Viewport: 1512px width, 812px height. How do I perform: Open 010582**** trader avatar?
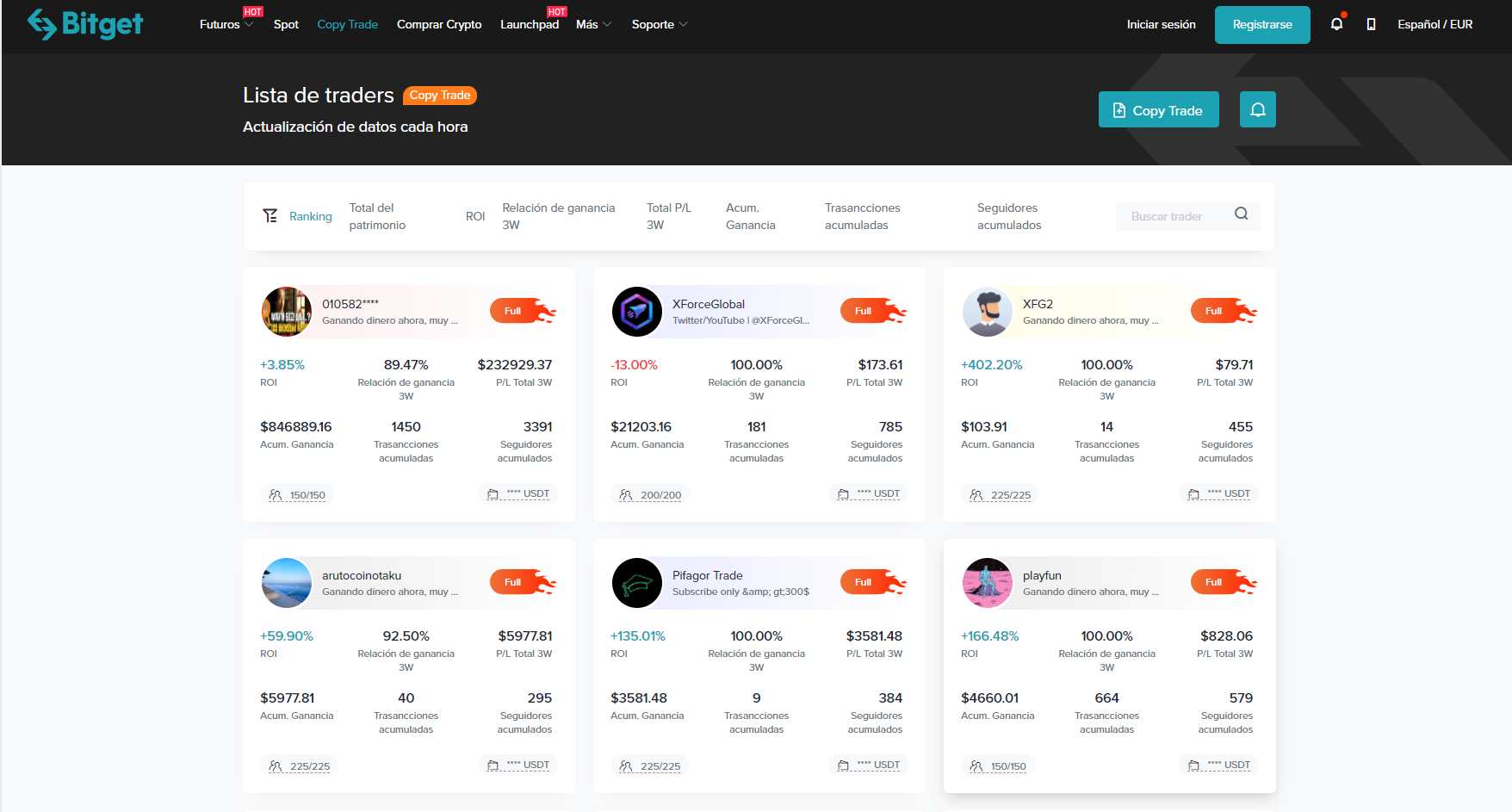[x=287, y=312]
